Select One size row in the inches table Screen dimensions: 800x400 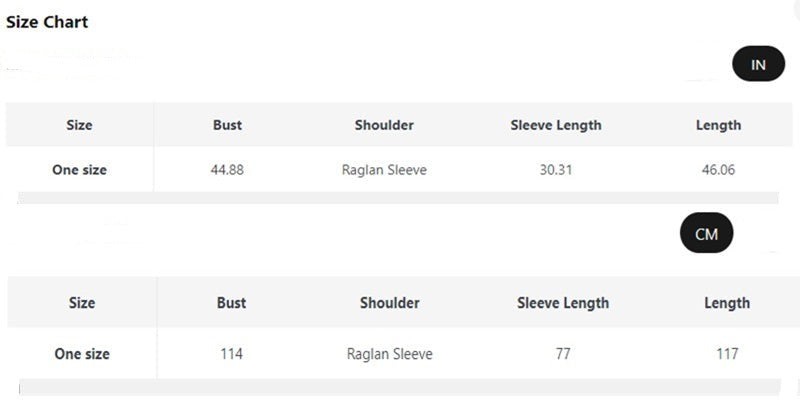pos(79,170)
